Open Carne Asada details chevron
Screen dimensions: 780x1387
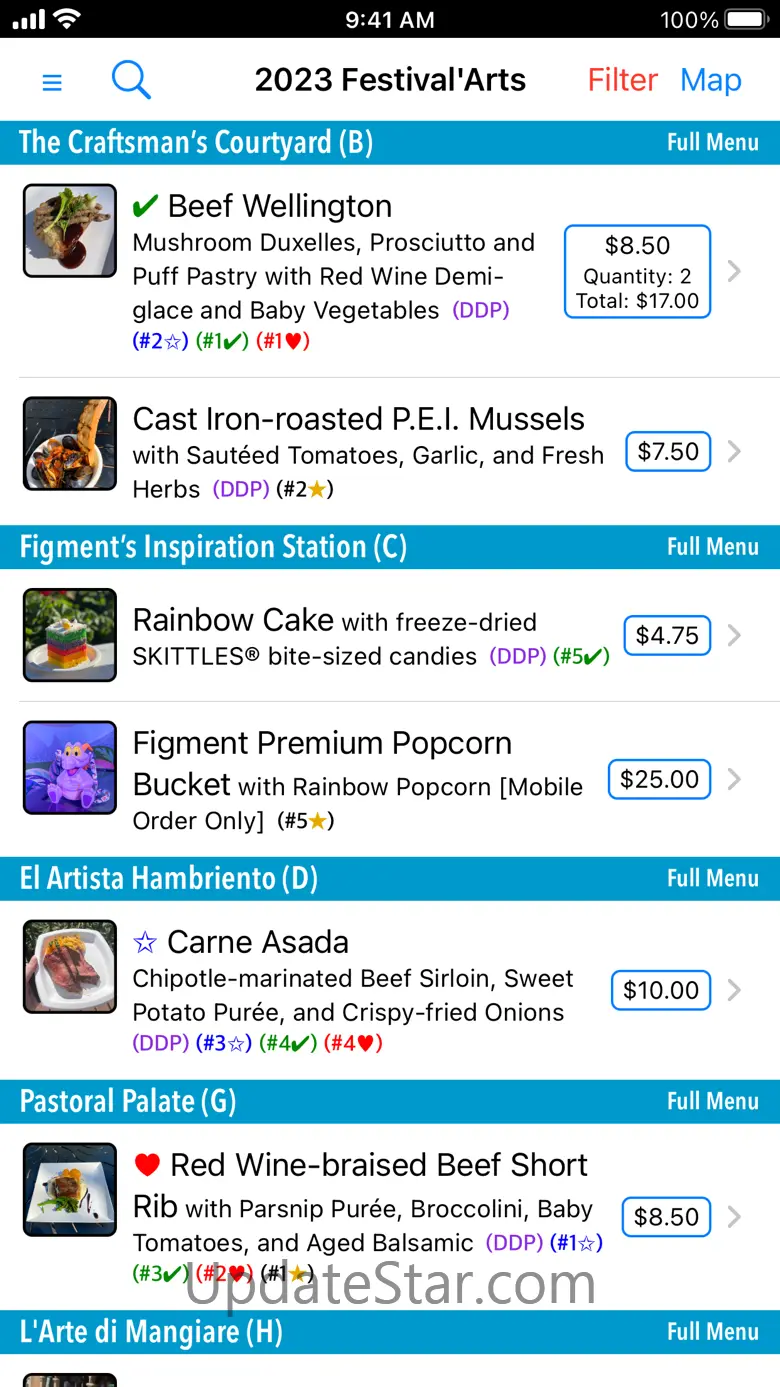tap(734, 990)
